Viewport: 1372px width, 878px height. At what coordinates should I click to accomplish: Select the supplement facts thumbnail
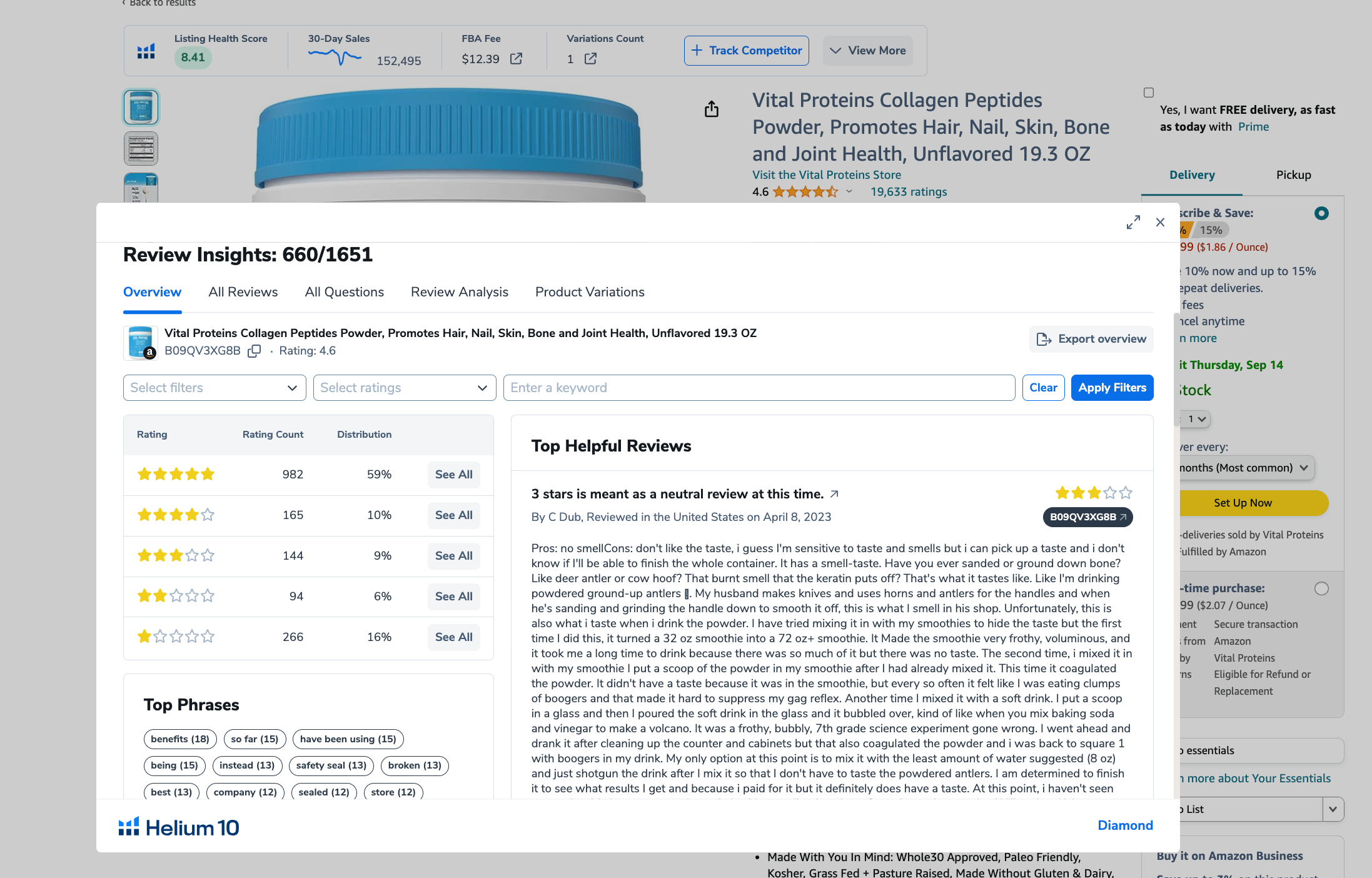click(x=141, y=149)
